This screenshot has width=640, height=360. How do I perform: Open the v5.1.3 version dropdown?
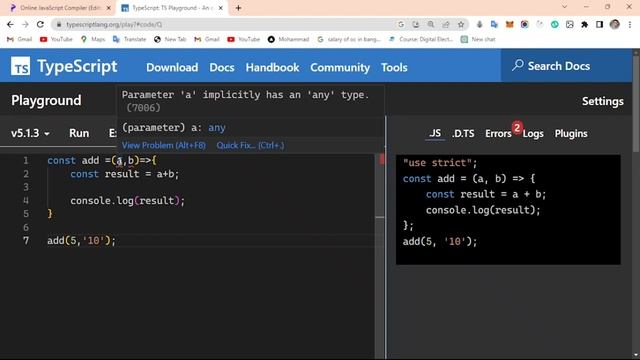tap(30, 133)
